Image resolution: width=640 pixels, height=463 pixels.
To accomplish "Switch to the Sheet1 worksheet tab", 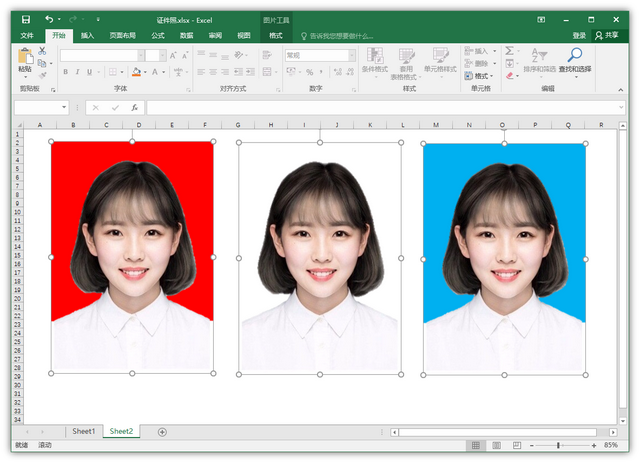I will pyautogui.click(x=83, y=431).
